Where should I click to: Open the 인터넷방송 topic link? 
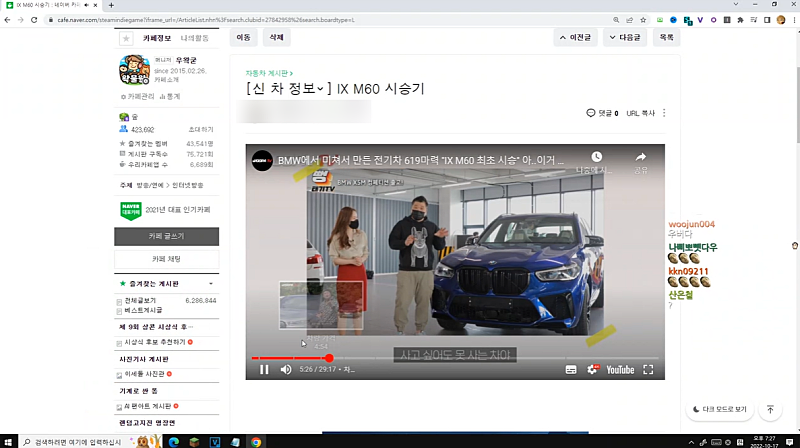pos(187,185)
